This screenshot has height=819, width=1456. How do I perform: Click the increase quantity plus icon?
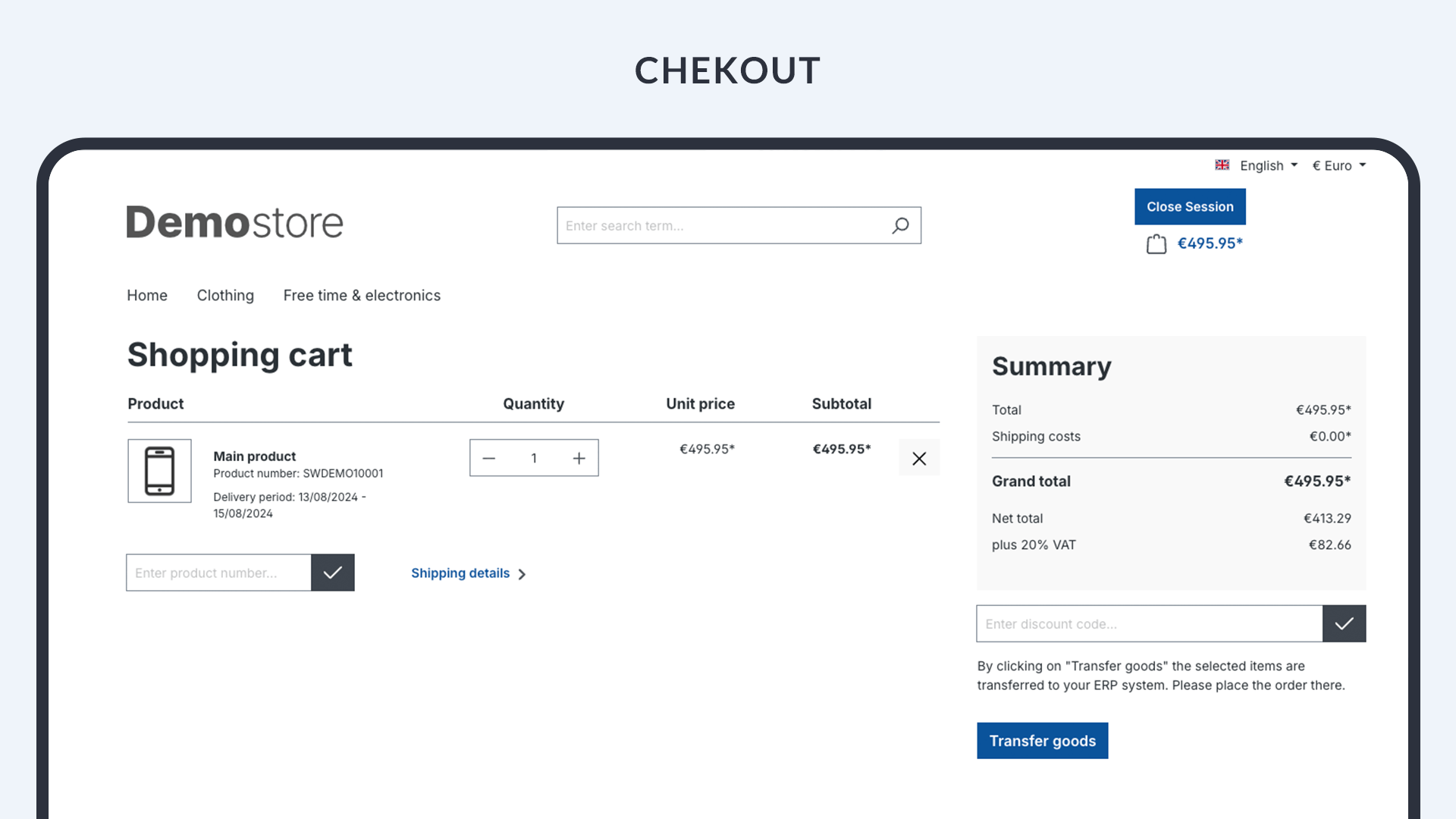coord(578,458)
